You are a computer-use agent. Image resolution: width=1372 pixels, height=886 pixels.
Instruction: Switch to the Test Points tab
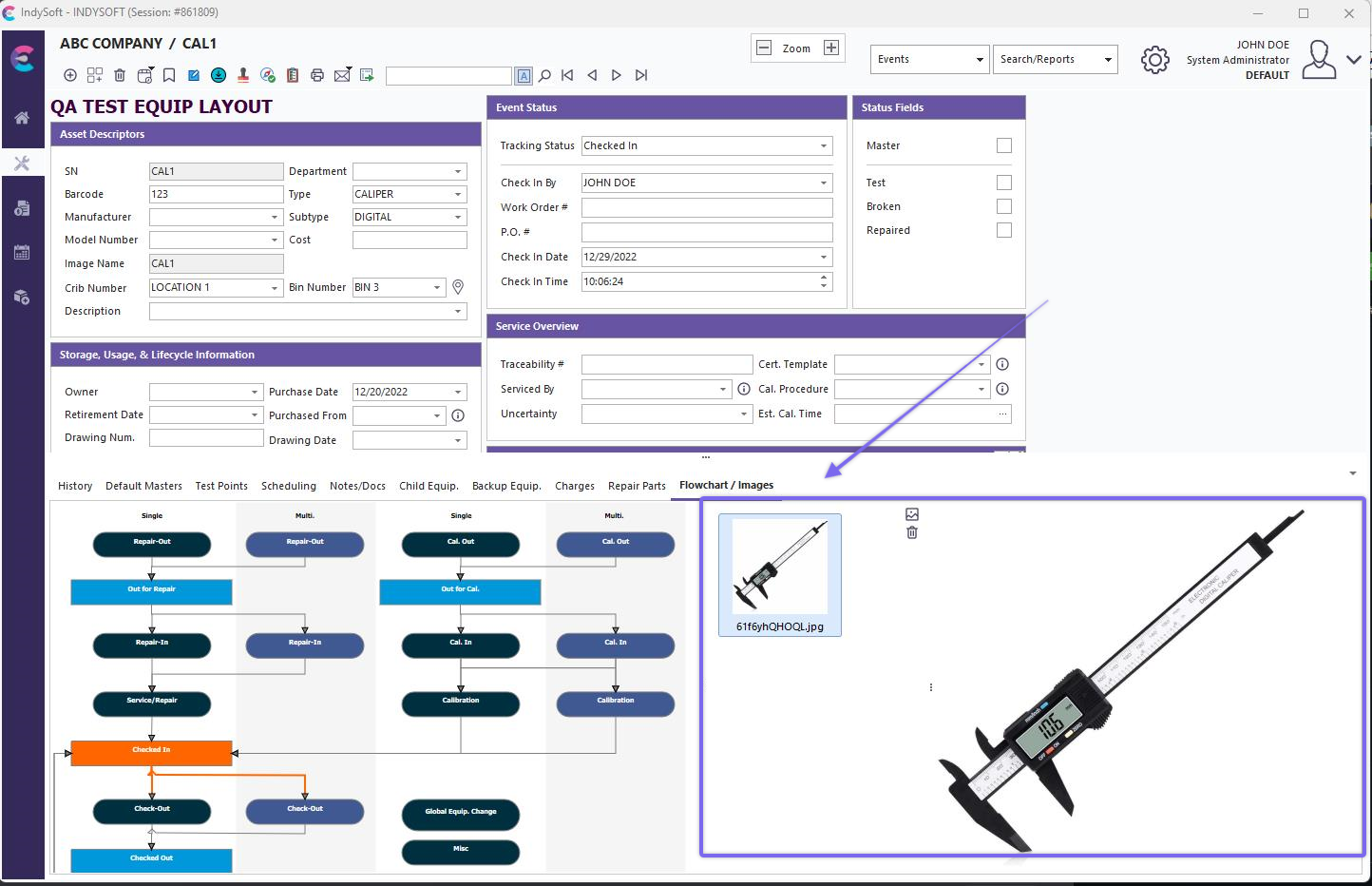(x=221, y=486)
